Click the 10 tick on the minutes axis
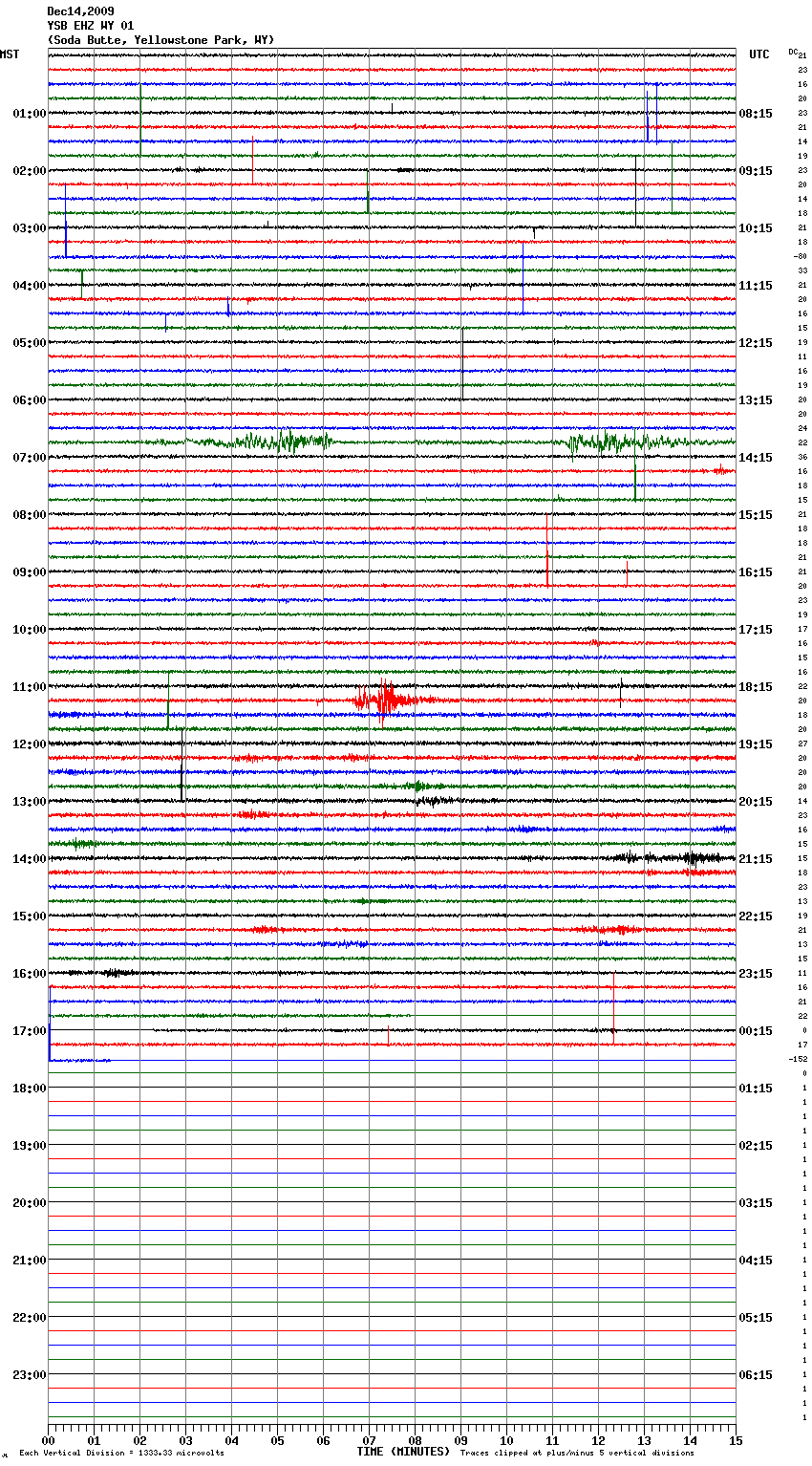 (506, 1440)
